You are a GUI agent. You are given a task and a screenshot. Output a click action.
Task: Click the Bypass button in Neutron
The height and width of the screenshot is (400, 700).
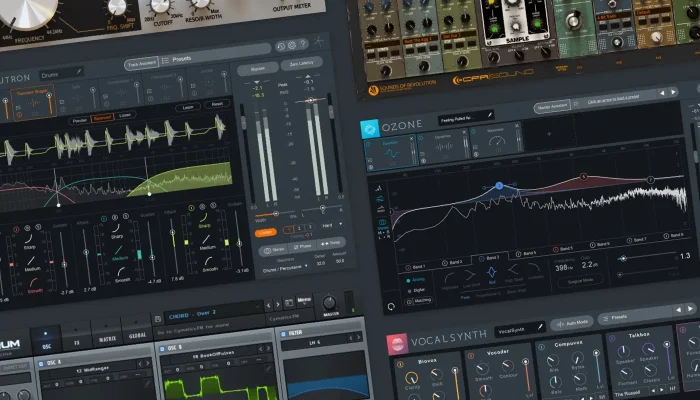pyautogui.click(x=258, y=69)
